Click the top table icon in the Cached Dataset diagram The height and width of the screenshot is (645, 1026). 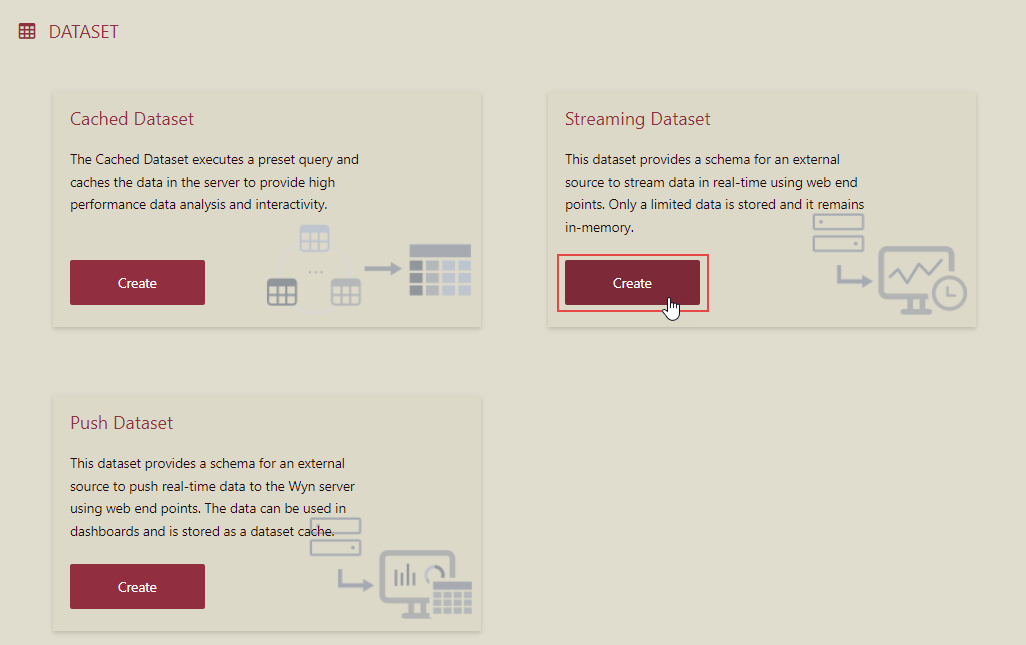pyautogui.click(x=314, y=238)
